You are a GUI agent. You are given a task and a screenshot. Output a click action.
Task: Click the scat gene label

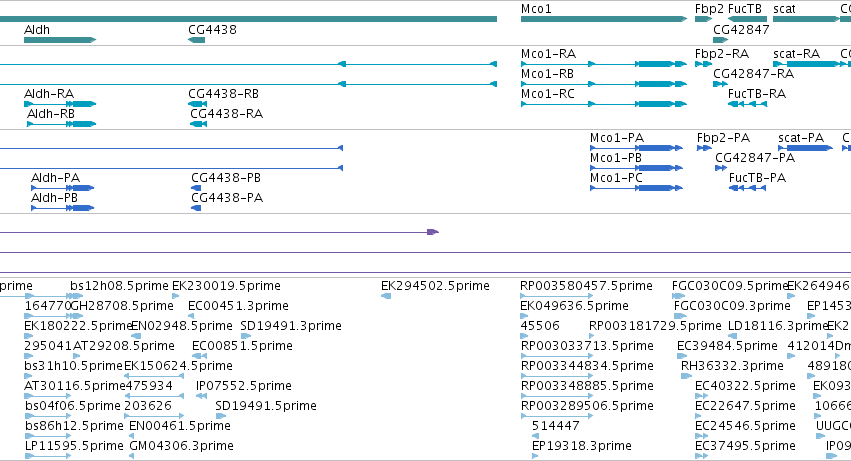pyautogui.click(x=784, y=9)
